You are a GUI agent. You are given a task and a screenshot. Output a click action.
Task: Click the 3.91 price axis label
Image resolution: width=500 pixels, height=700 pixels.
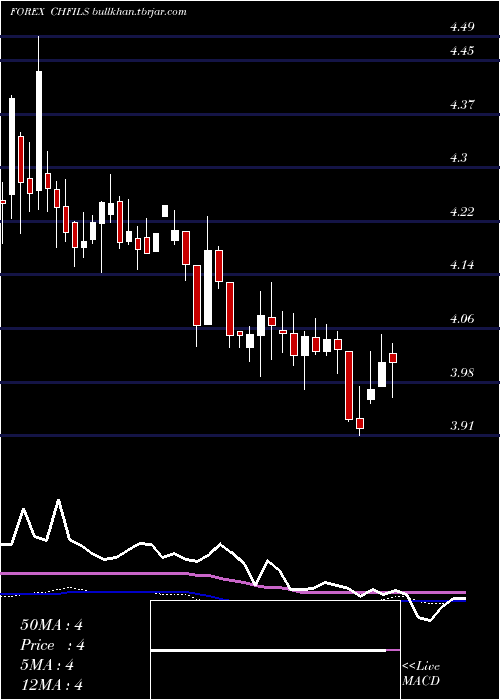coord(462,425)
